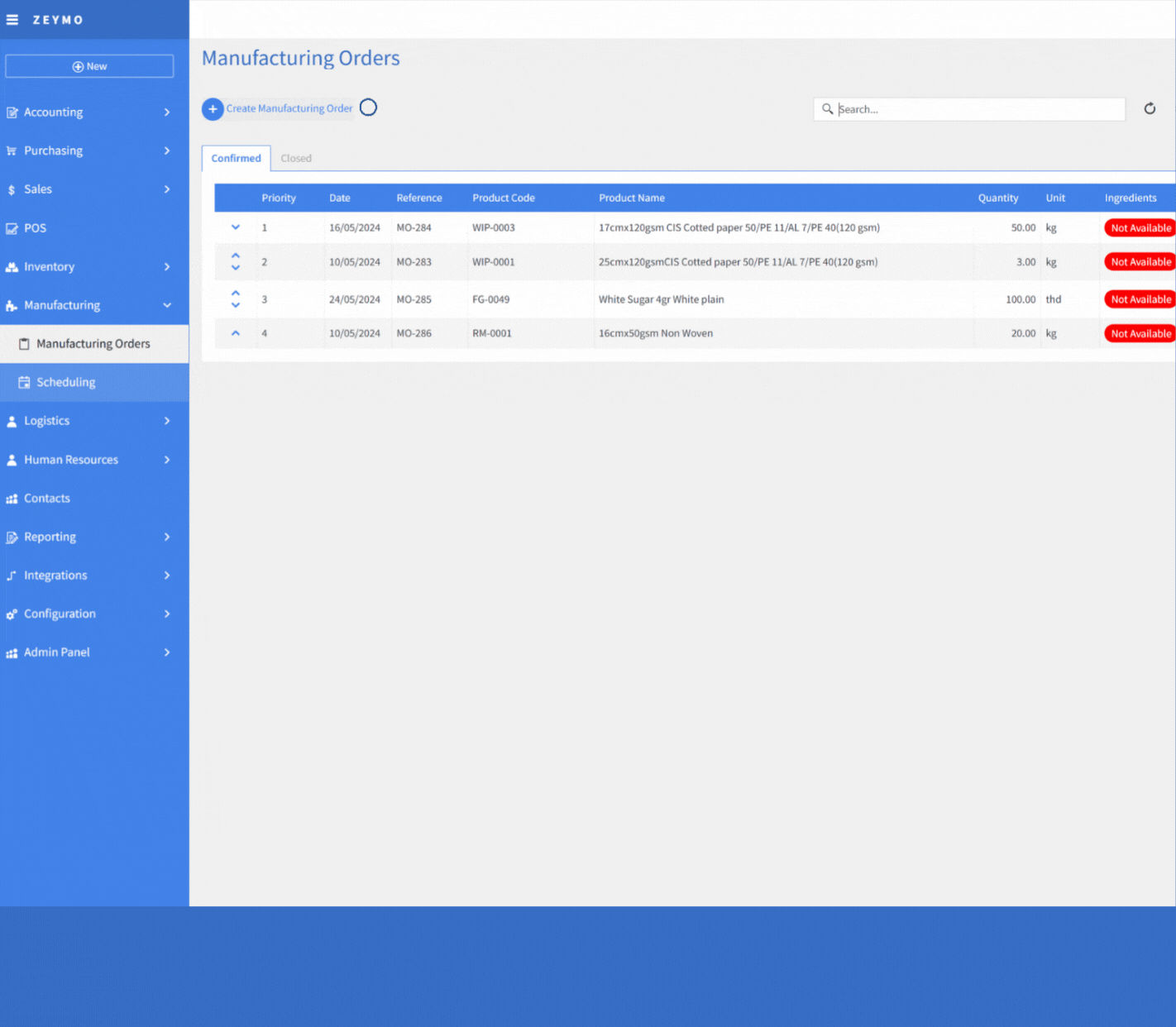The height and width of the screenshot is (1027, 1176).
Task: Click the Logistics person icon
Action: pos(12,421)
